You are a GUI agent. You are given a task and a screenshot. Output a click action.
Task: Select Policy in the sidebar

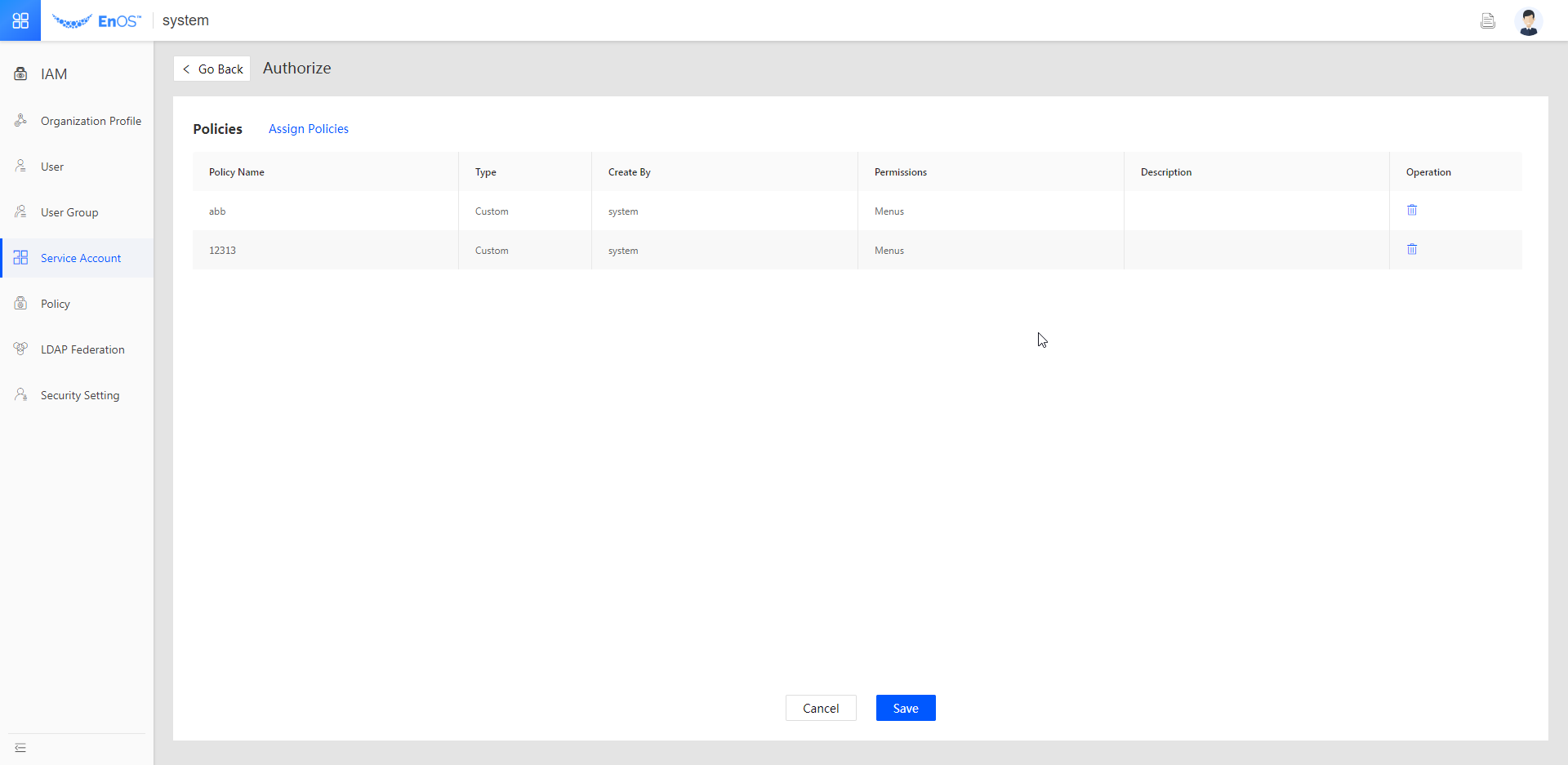pyautogui.click(x=56, y=304)
